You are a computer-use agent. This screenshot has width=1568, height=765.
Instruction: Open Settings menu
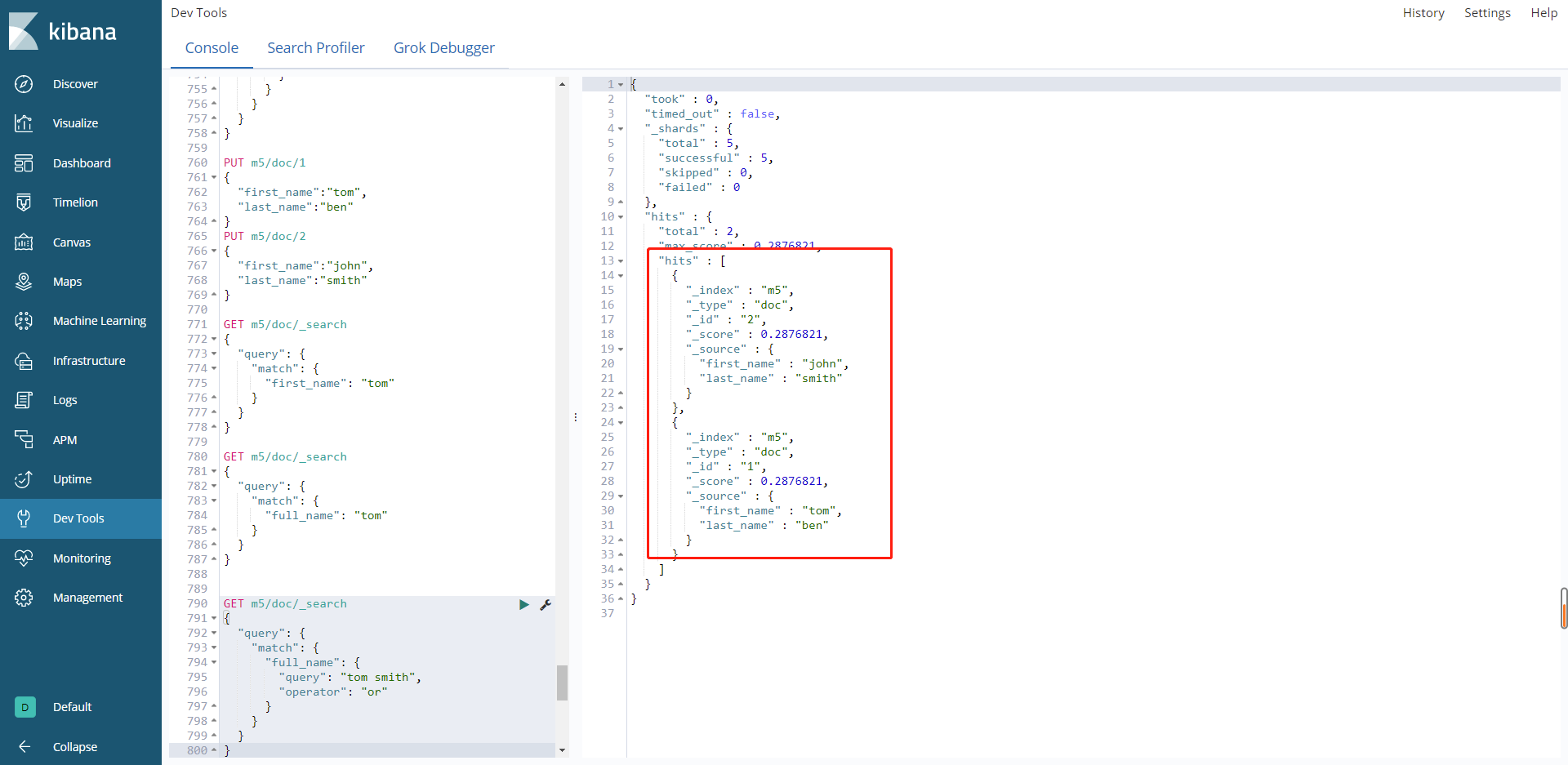[1487, 13]
